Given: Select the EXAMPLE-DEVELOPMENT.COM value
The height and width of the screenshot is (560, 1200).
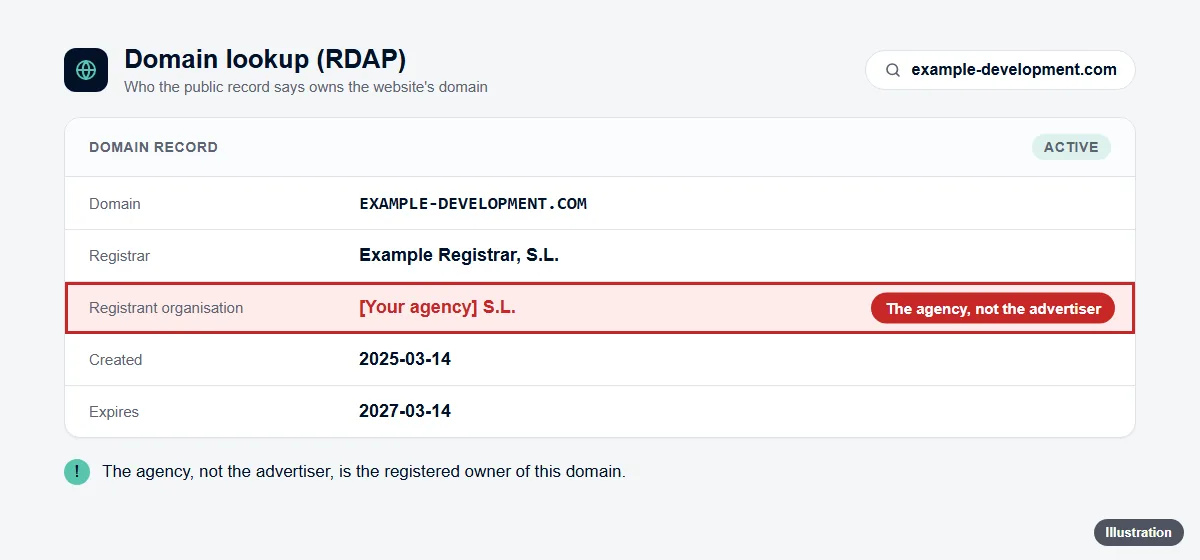Looking at the screenshot, I should (x=473, y=204).
